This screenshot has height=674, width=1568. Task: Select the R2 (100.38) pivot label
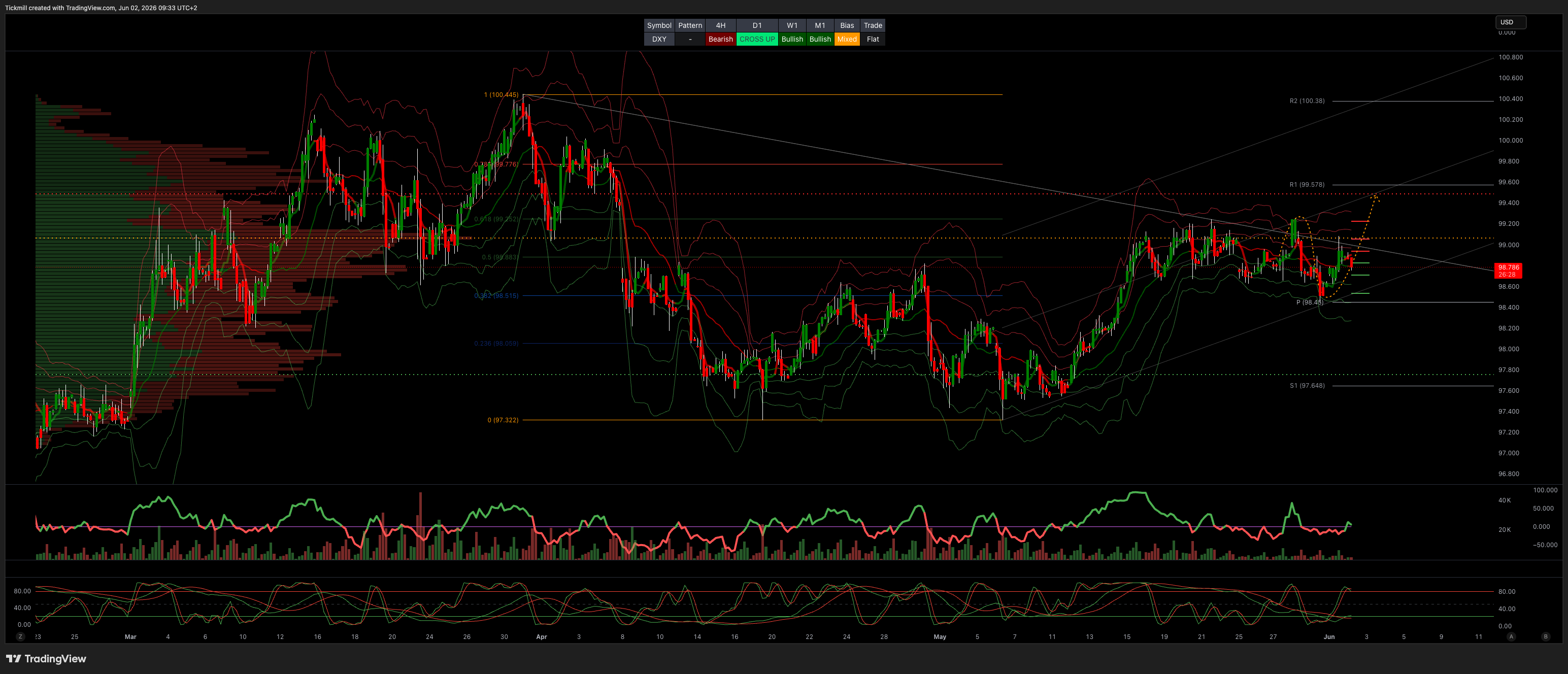pyautogui.click(x=1307, y=101)
